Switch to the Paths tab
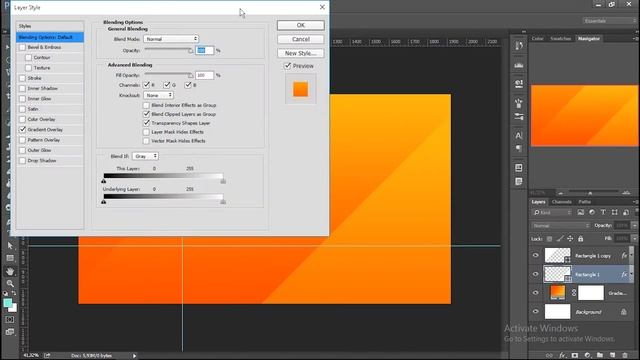This screenshot has height=360, width=640. coord(584,202)
